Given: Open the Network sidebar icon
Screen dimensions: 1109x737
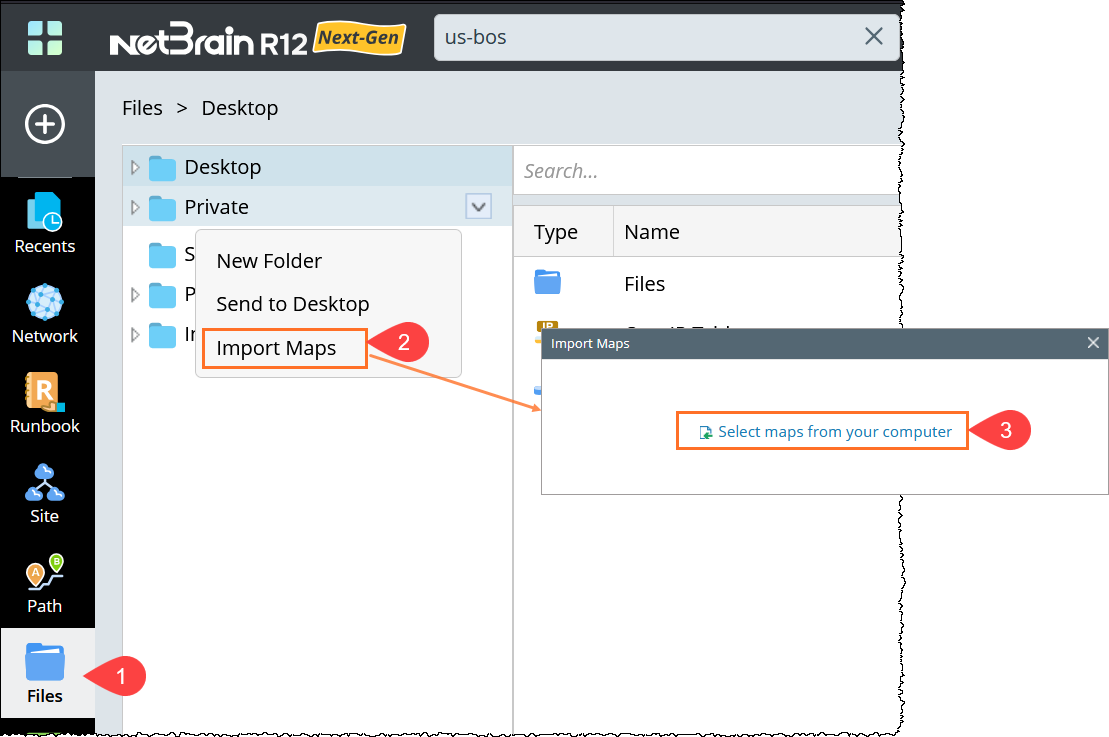Looking at the screenshot, I should 45,312.
